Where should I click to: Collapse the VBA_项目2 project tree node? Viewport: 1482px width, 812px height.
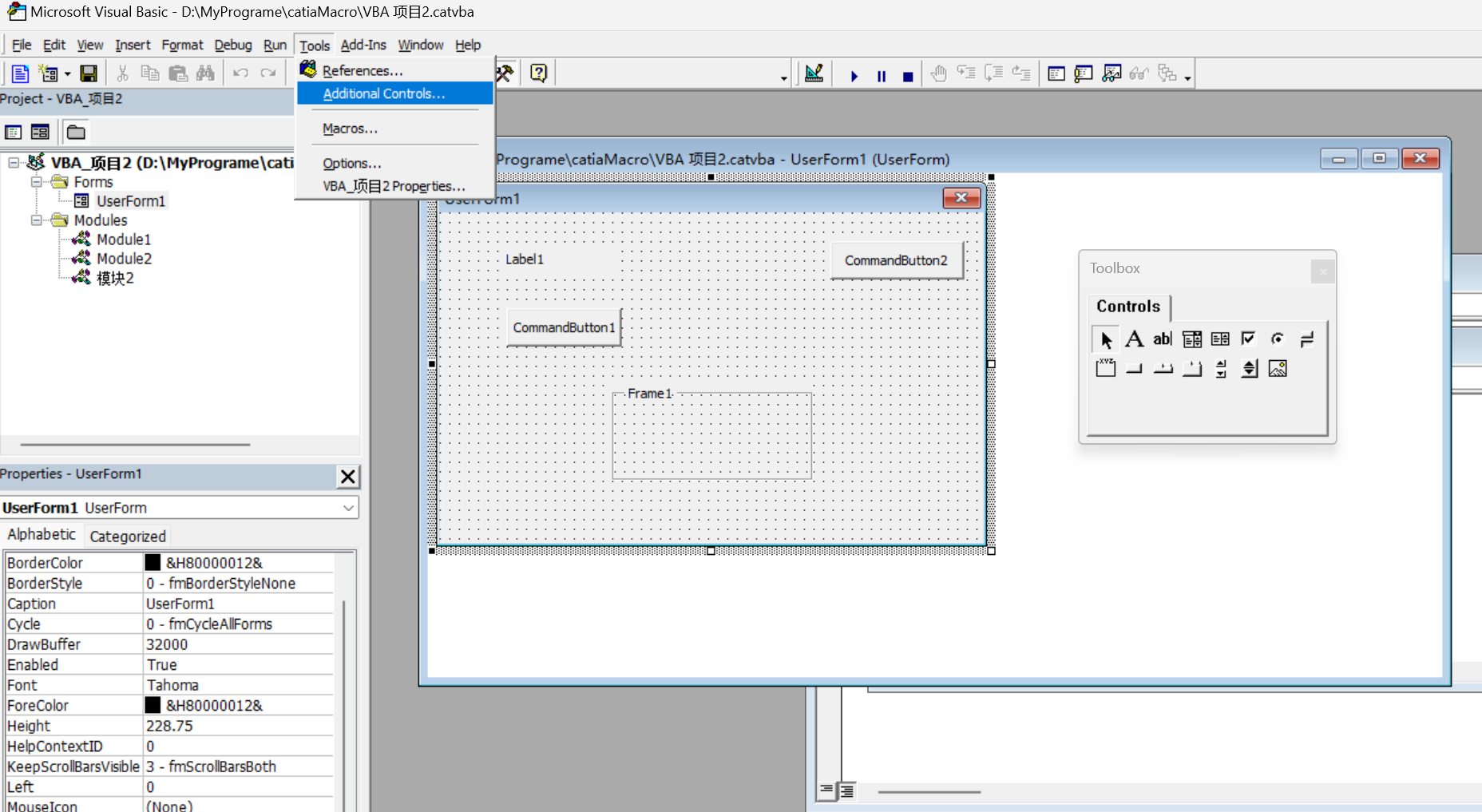pyautogui.click(x=14, y=163)
